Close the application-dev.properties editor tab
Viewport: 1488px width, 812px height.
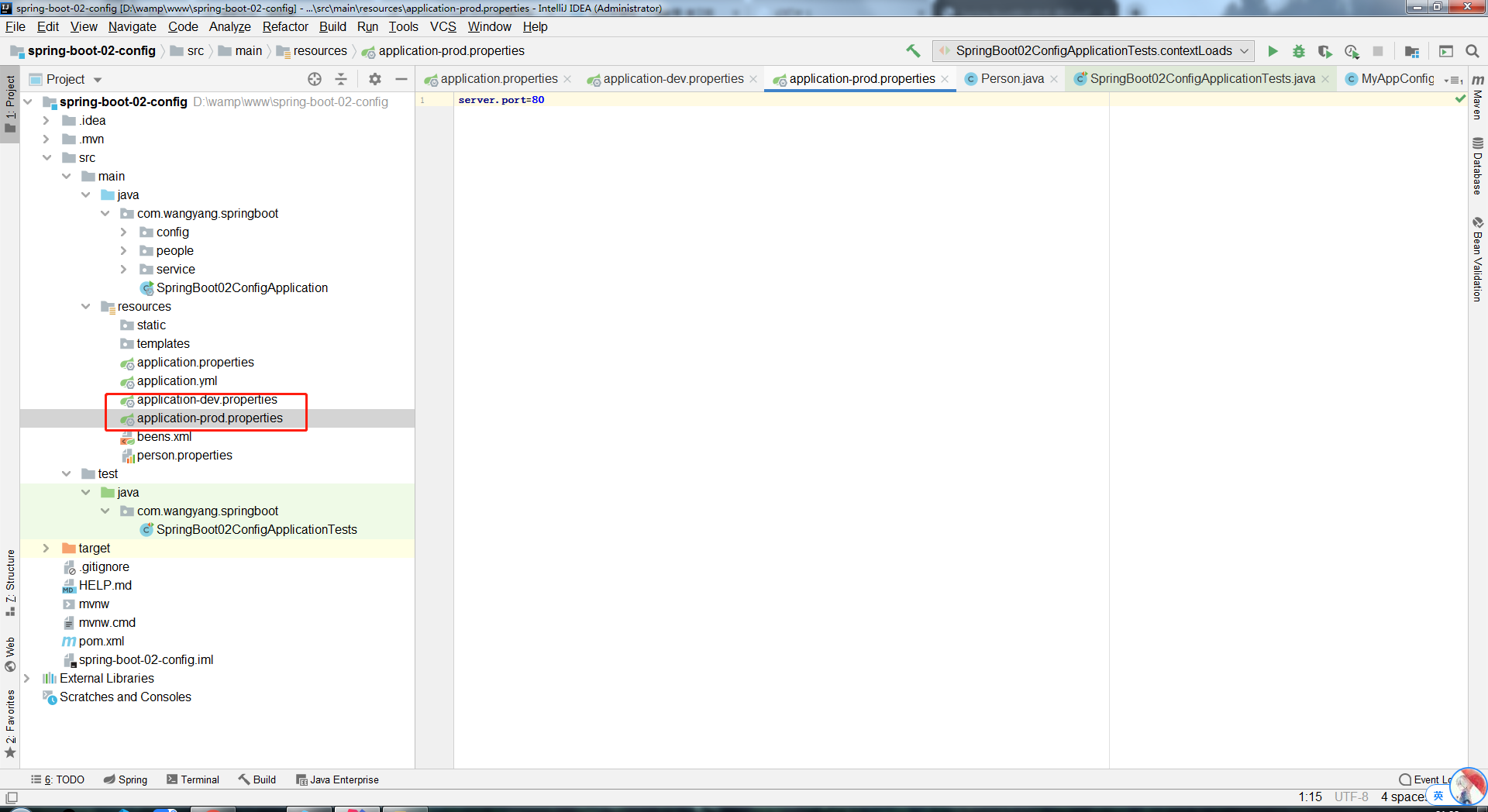(x=753, y=79)
